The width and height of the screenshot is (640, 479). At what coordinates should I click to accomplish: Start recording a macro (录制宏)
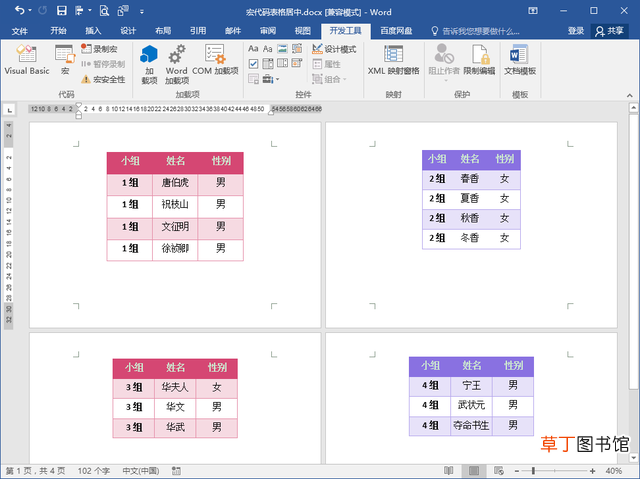99,49
